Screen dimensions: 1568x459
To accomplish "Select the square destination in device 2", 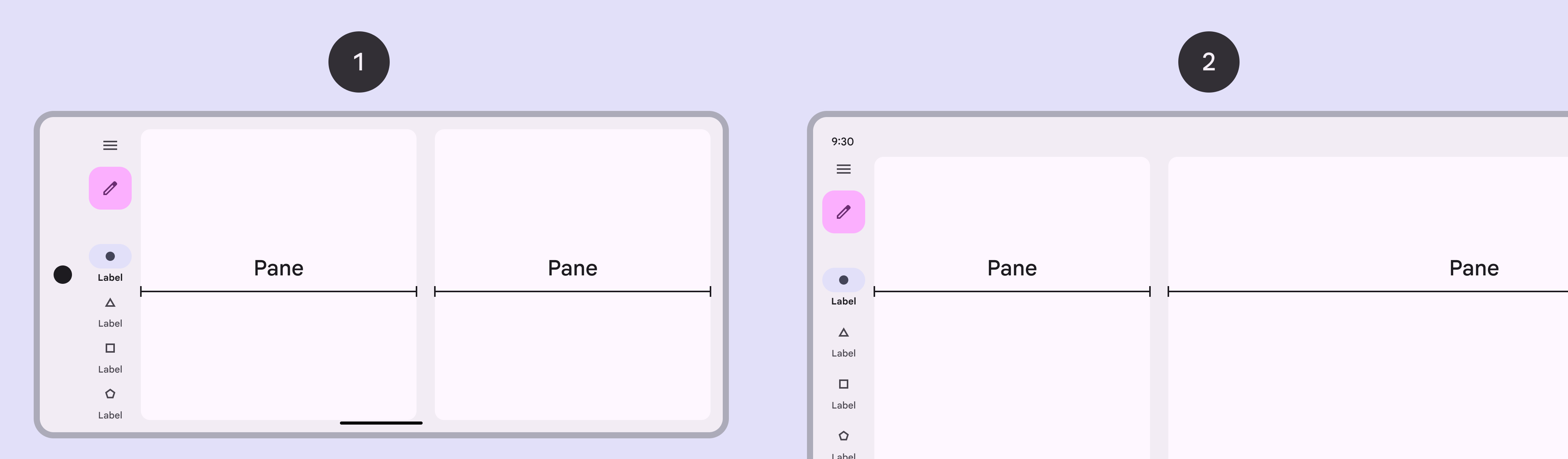I will click(843, 385).
